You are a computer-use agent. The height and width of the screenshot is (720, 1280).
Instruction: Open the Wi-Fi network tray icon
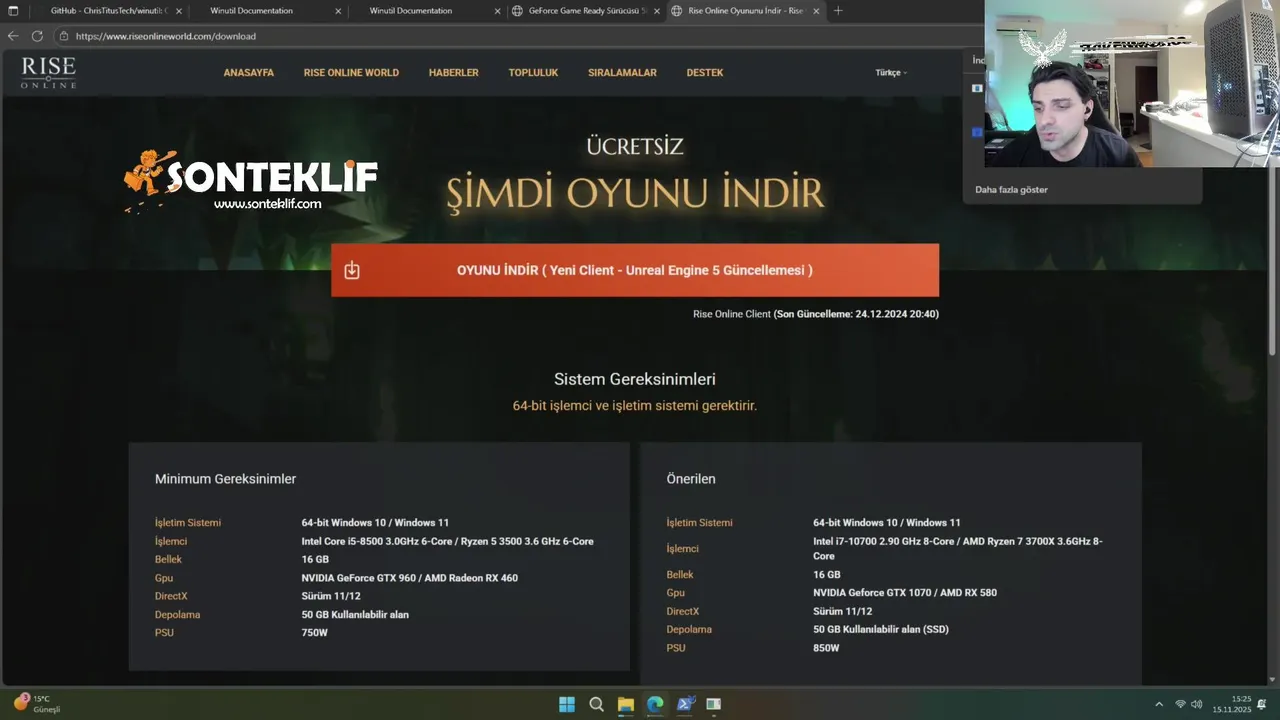coord(1180,704)
